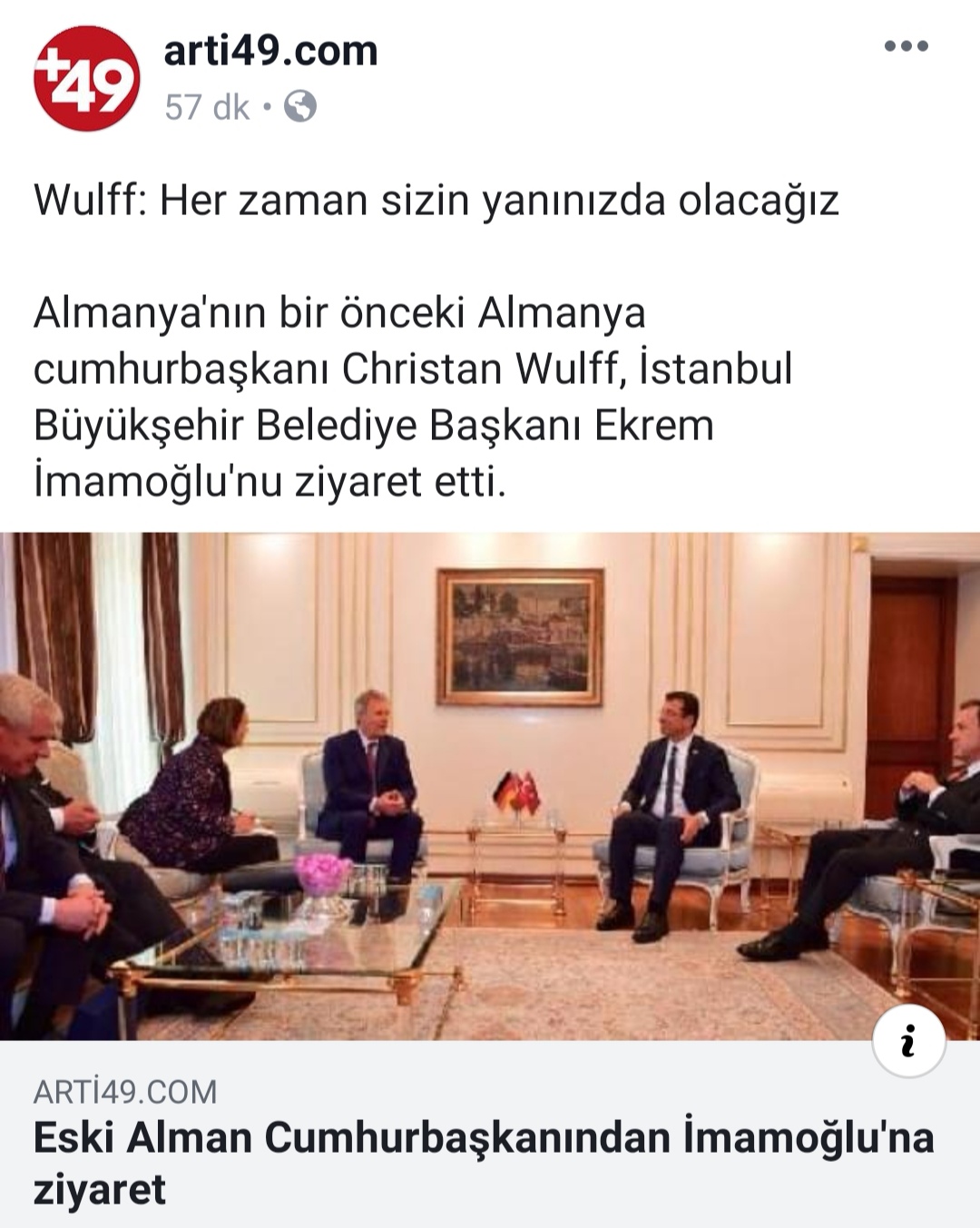The image size is (980, 1228).
Task: Open the arti49 red logo avatar
Action: pyautogui.click(x=87, y=78)
